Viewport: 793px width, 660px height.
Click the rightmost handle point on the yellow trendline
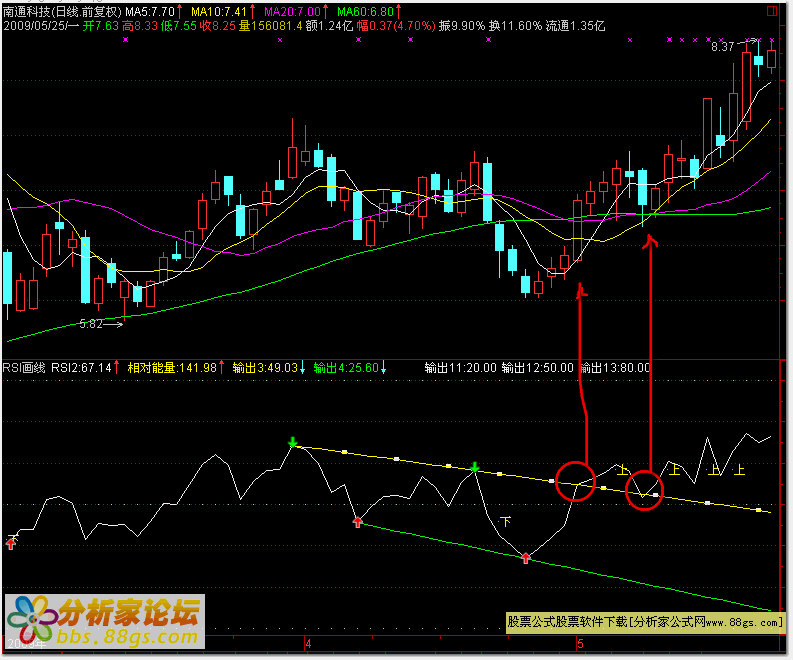(758, 510)
